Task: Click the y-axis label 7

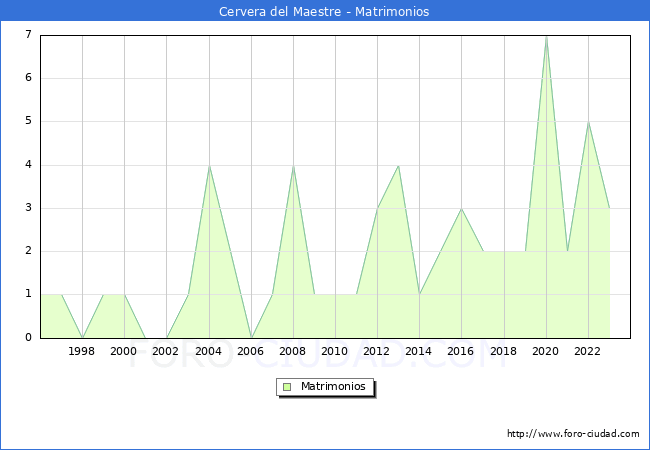Action: (28, 35)
